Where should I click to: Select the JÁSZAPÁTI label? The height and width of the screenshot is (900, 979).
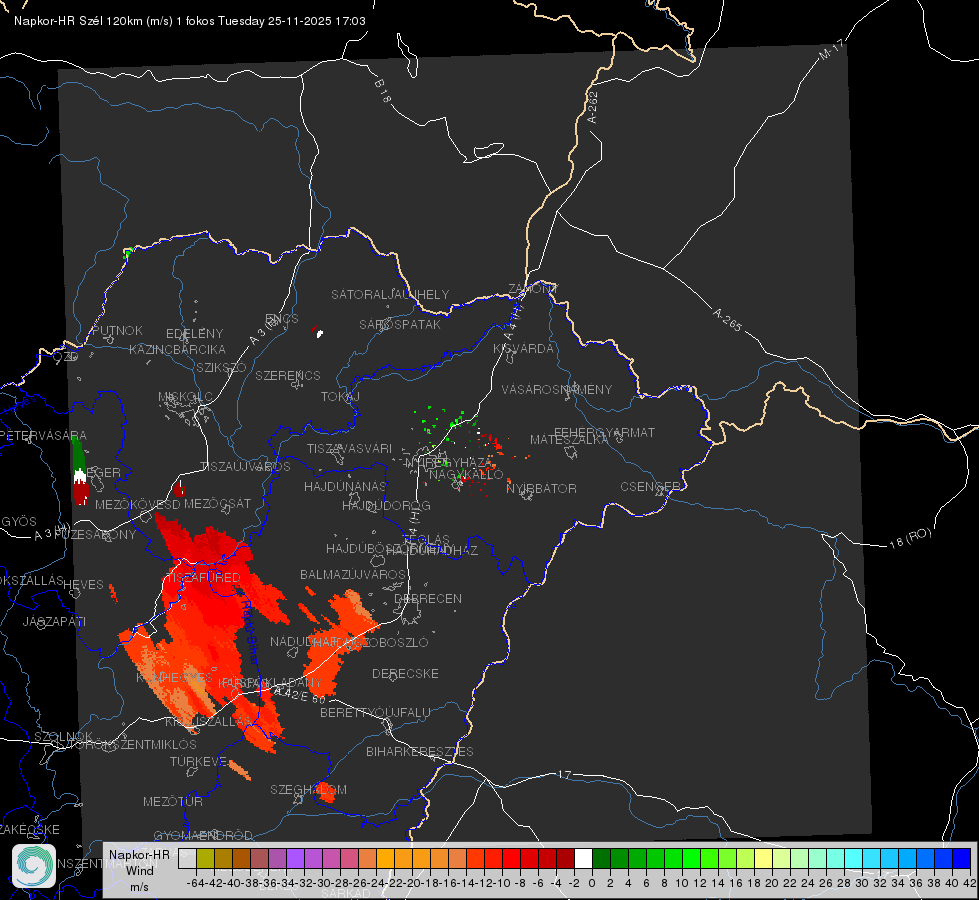point(54,621)
